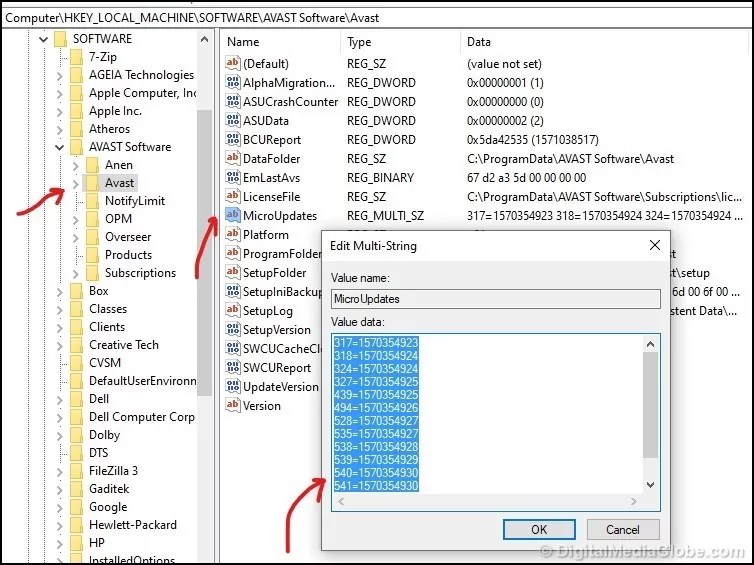Expand the Avast subkey
754x565 pixels.
tap(75, 183)
